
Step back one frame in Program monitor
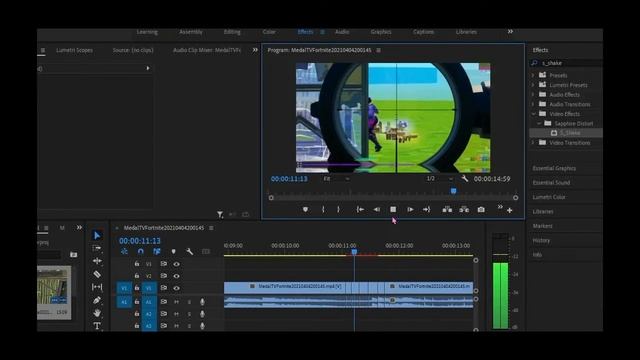click(x=376, y=209)
